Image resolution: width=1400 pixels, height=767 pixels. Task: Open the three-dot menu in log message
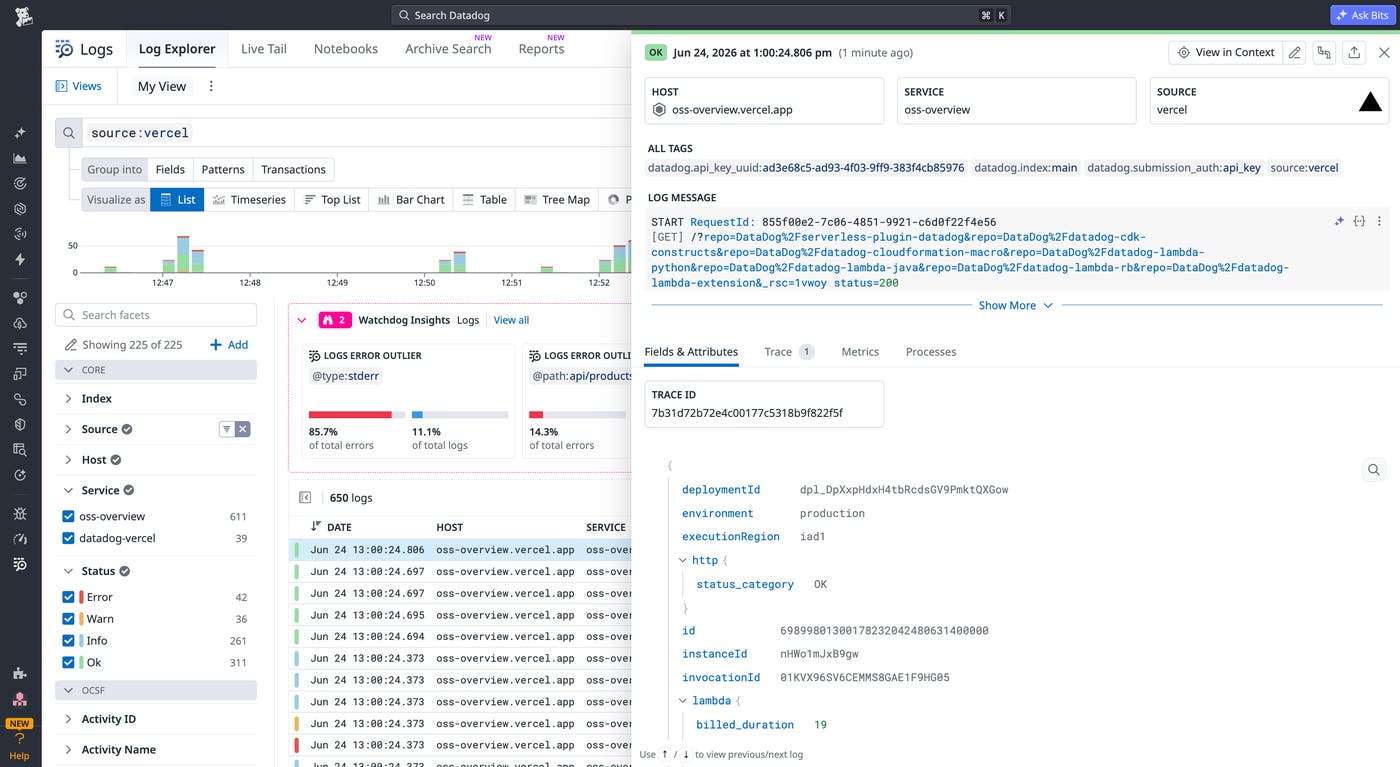(x=1379, y=221)
